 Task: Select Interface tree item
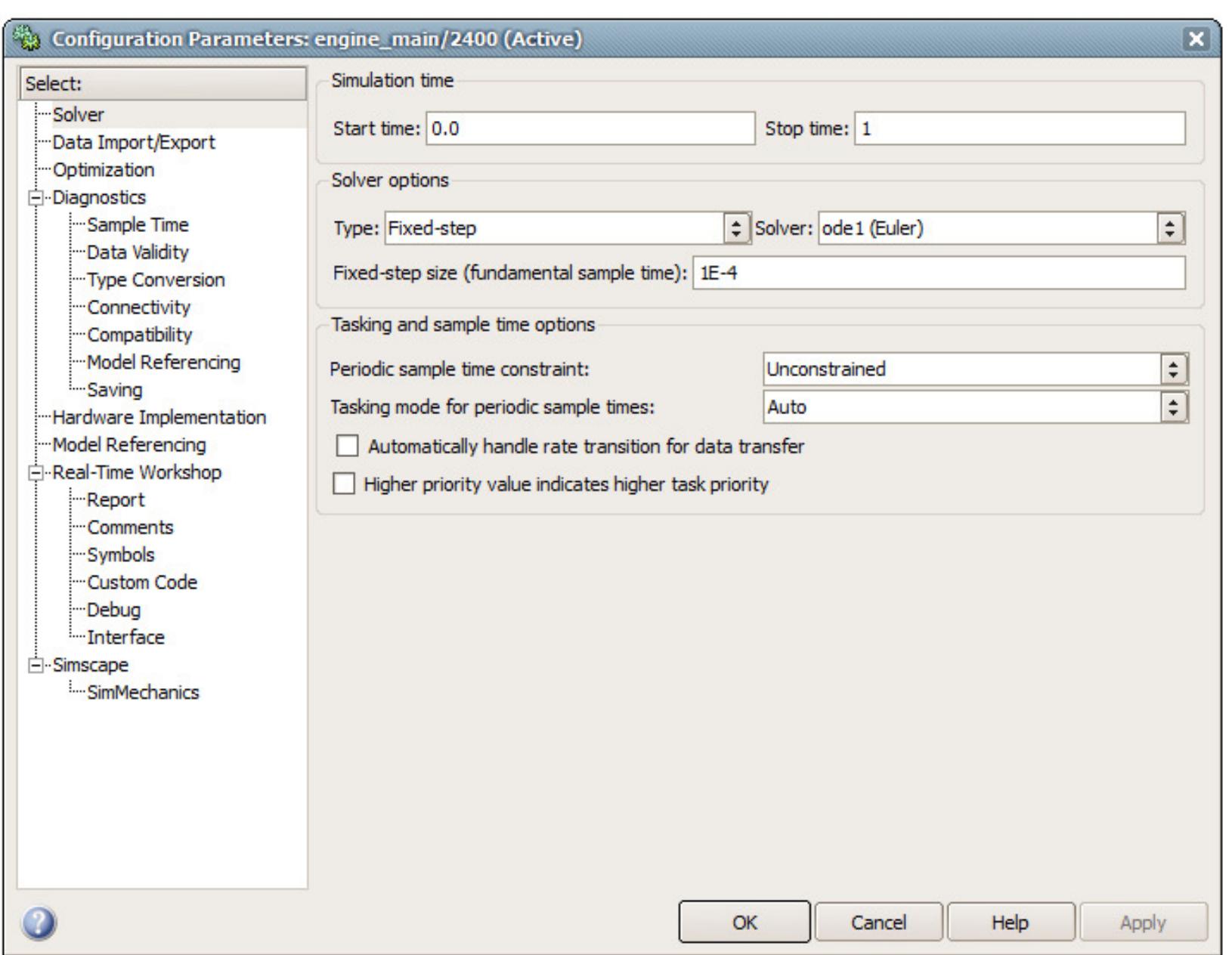coord(125,637)
